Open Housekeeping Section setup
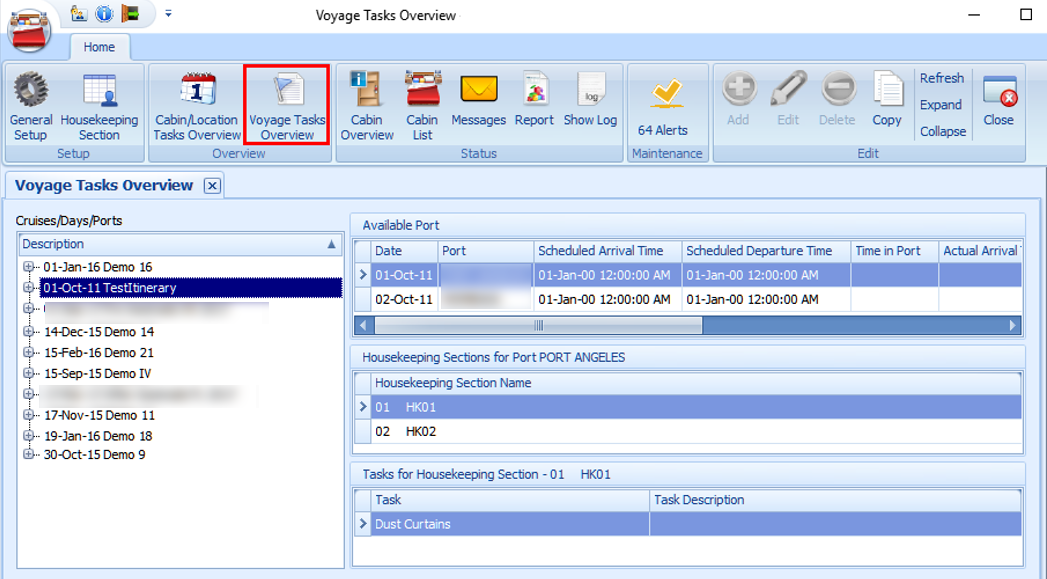The image size is (1047, 579). coord(99,107)
